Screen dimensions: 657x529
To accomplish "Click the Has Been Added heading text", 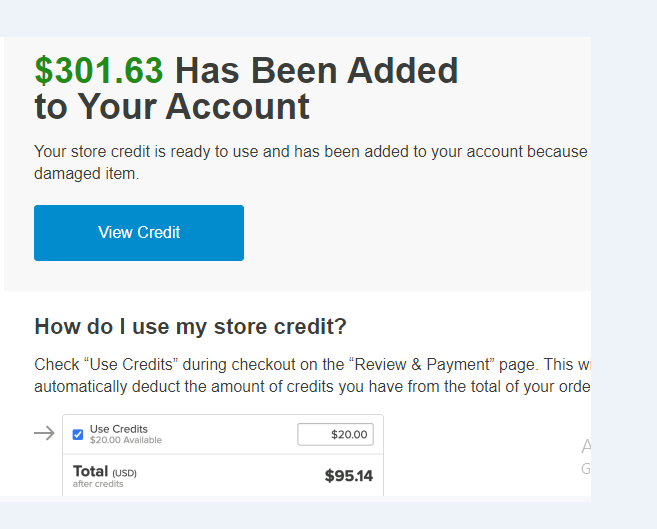I will coord(317,70).
